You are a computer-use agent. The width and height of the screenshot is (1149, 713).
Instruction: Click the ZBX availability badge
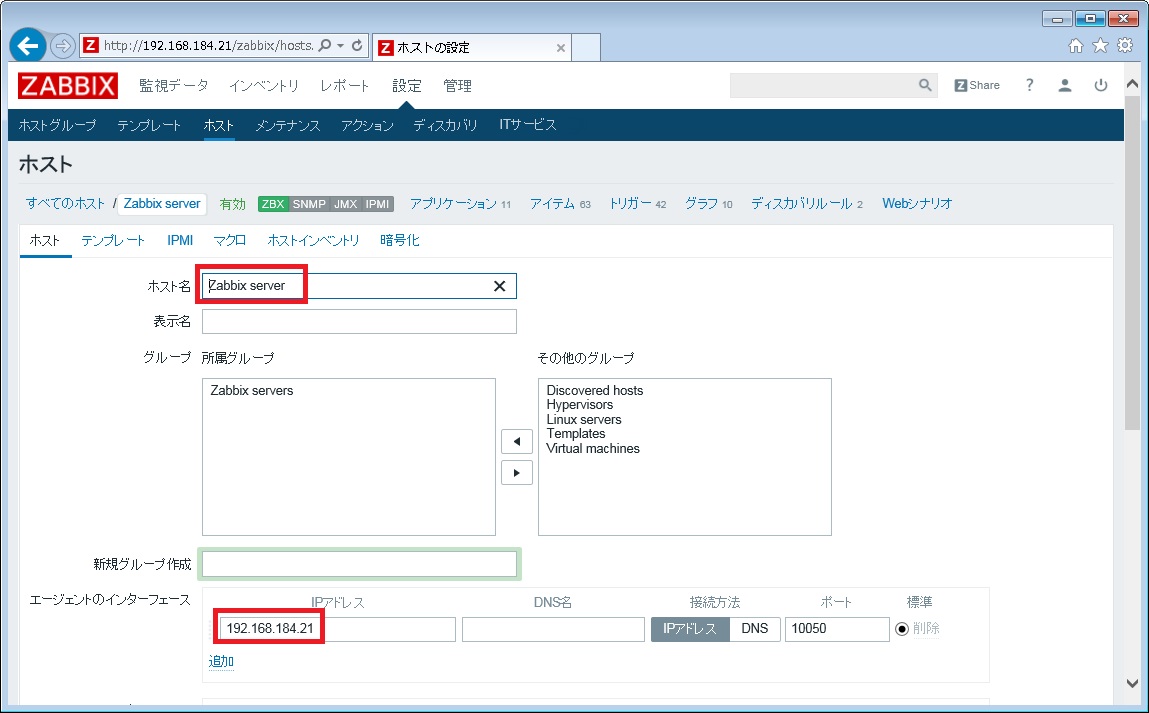pos(273,204)
